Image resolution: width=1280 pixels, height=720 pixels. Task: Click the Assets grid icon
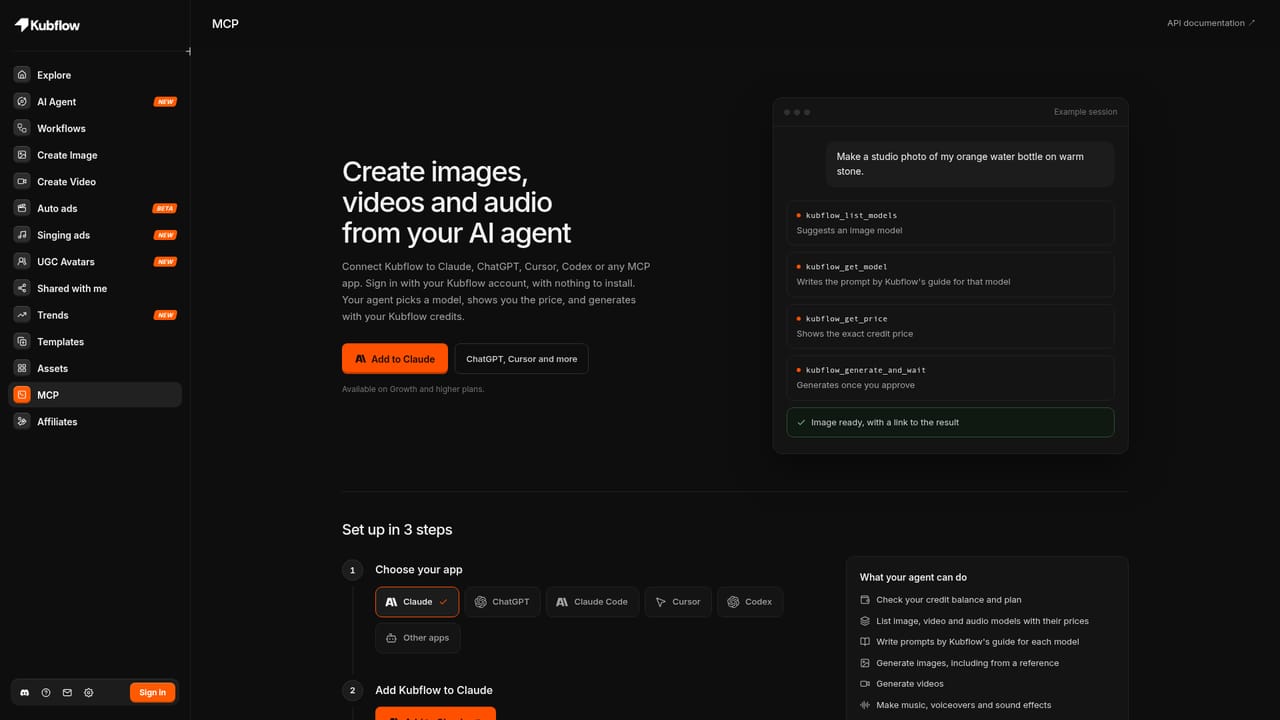(x=22, y=368)
